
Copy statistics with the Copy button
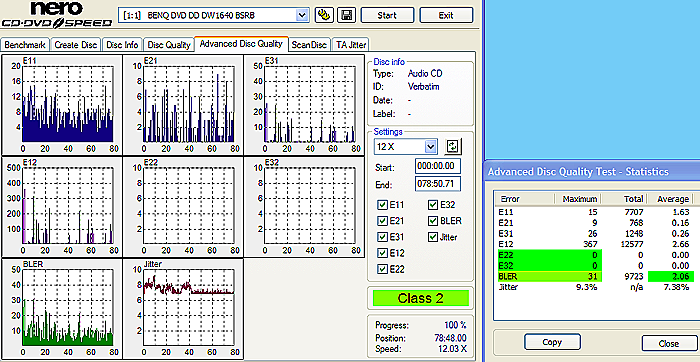(x=552, y=342)
